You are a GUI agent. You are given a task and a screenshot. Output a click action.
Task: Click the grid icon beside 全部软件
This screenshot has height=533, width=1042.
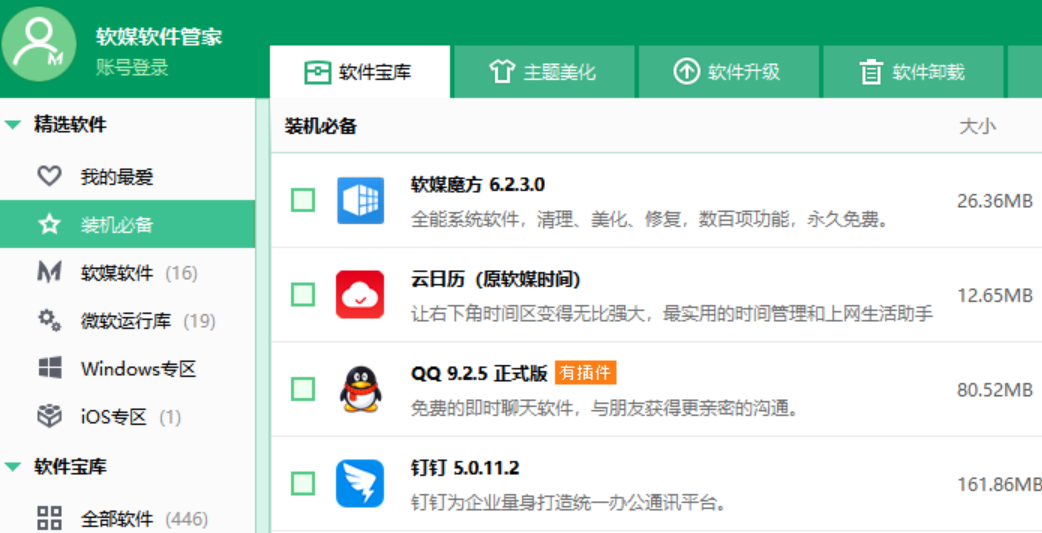pyautogui.click(x=49, y=518)
